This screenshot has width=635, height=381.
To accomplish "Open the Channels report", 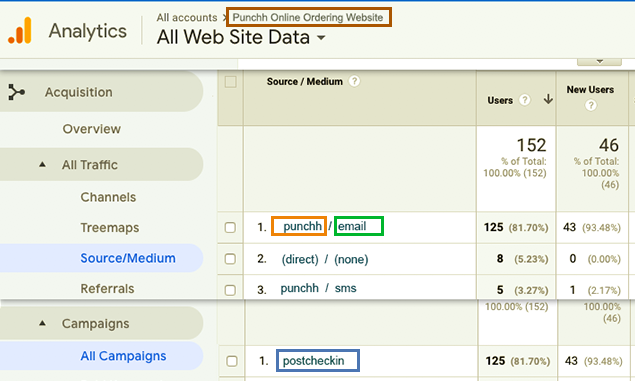I will pyautogui.click(x=108, y=197).
